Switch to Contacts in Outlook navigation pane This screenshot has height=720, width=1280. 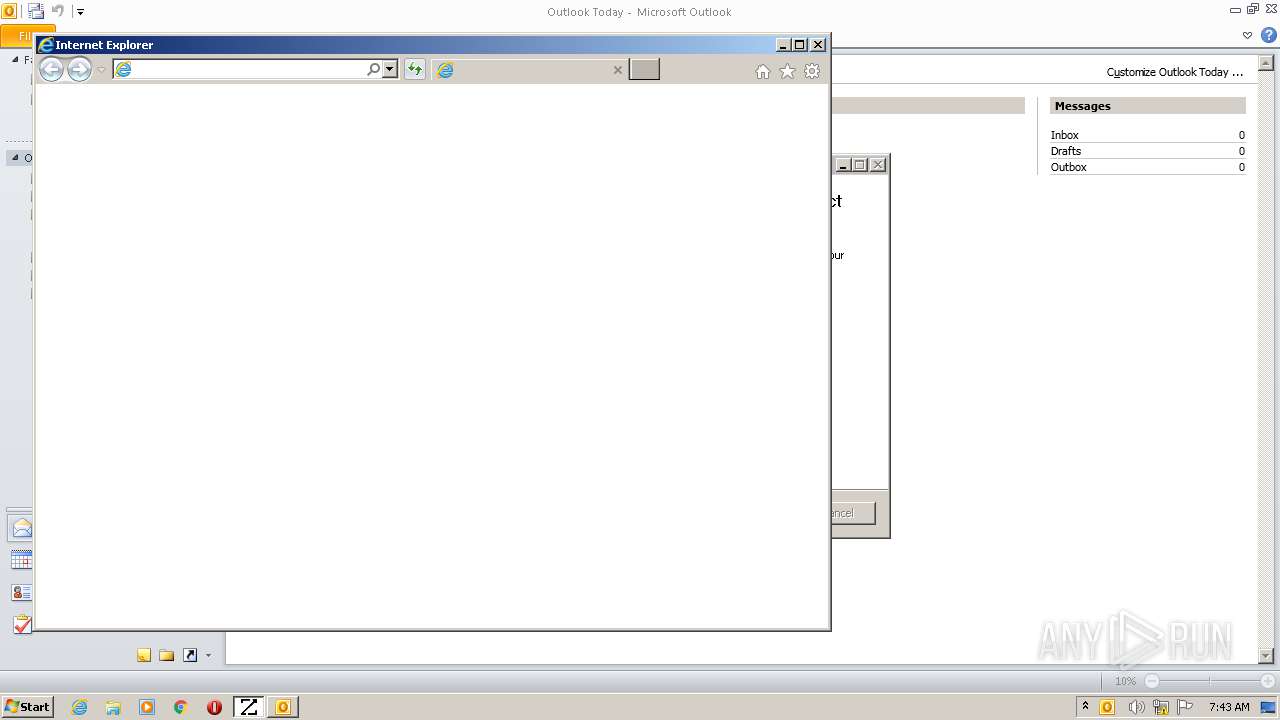[x=21, y=592]
